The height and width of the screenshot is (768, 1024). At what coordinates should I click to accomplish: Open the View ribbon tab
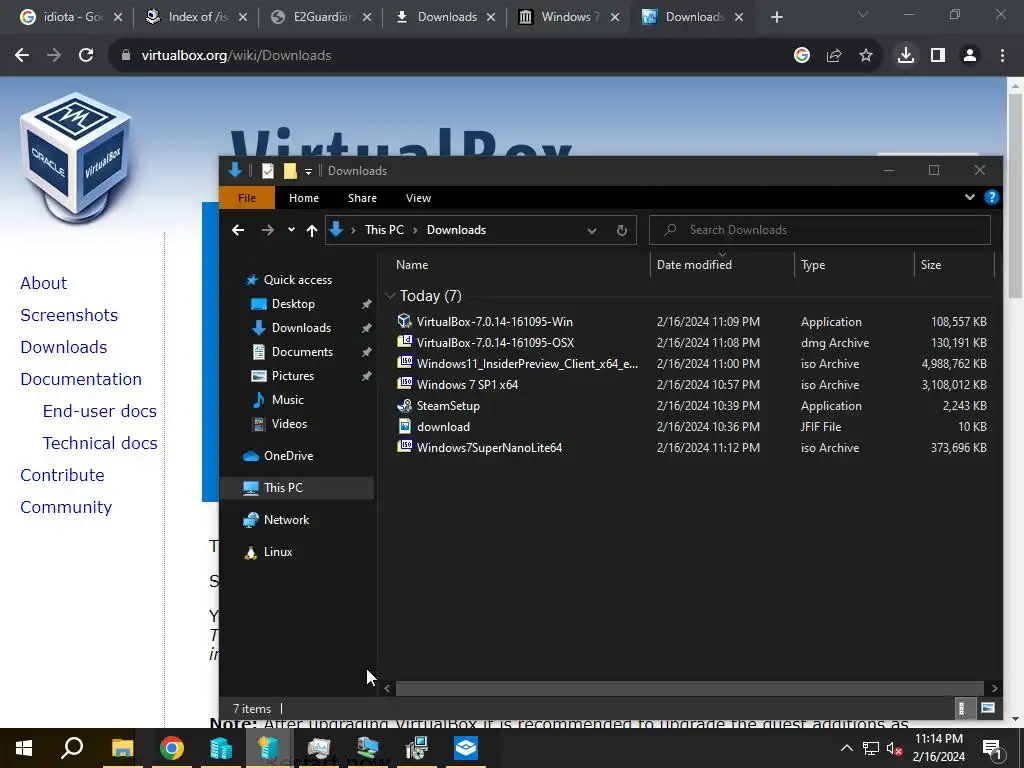pos(419,198)
